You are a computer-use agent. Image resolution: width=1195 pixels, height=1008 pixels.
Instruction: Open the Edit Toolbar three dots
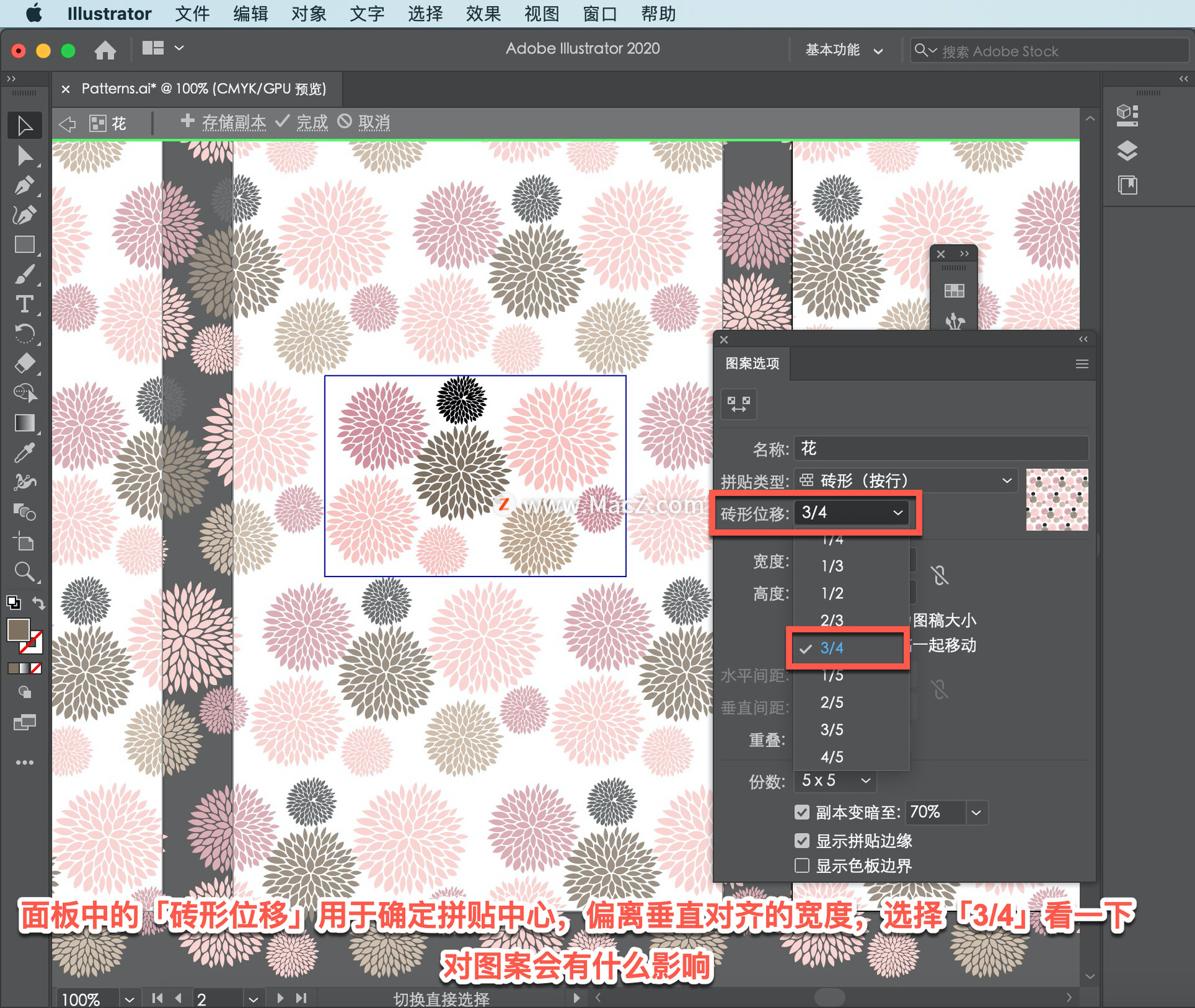[x=25, y=762]
